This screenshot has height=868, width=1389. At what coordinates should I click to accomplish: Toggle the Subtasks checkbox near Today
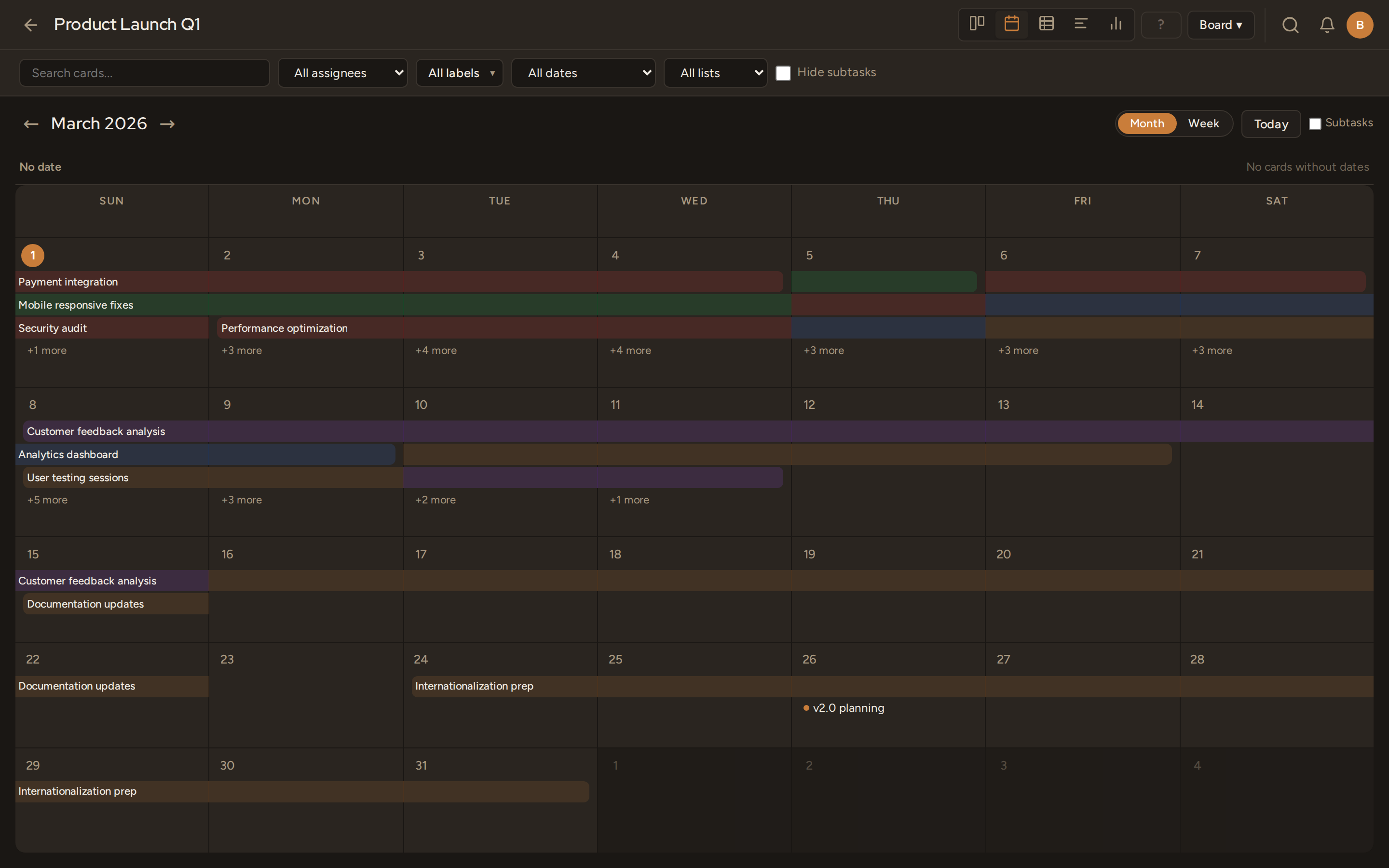tap(1315, 123)
